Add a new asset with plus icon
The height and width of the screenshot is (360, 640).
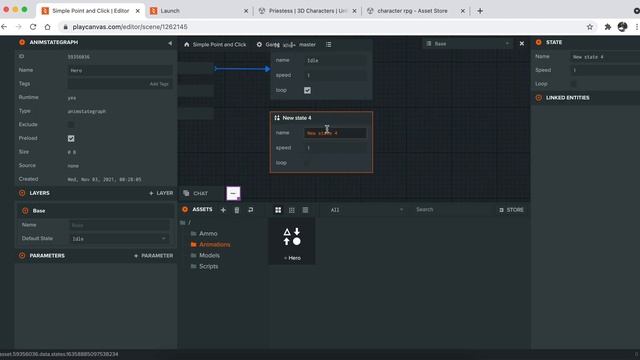[x=223, y=210]
